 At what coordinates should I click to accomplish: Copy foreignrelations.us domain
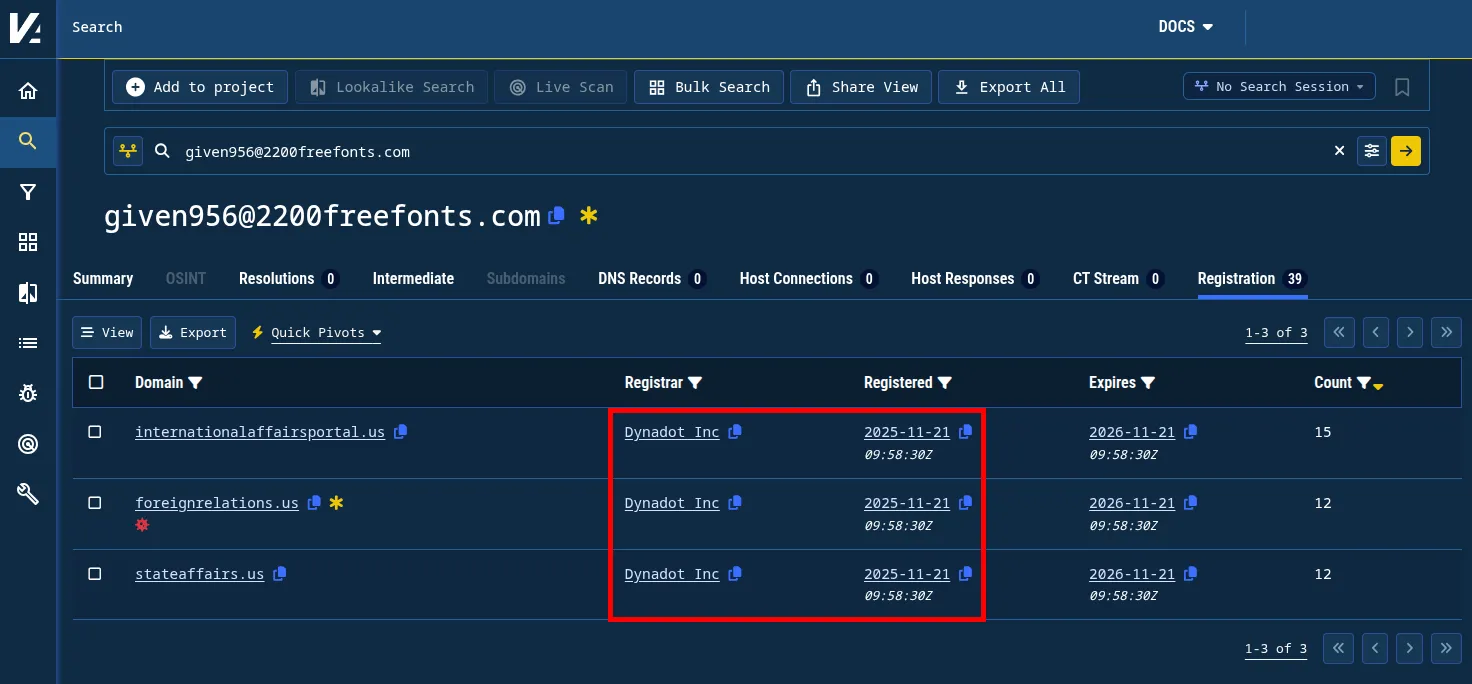click(314, 503)
